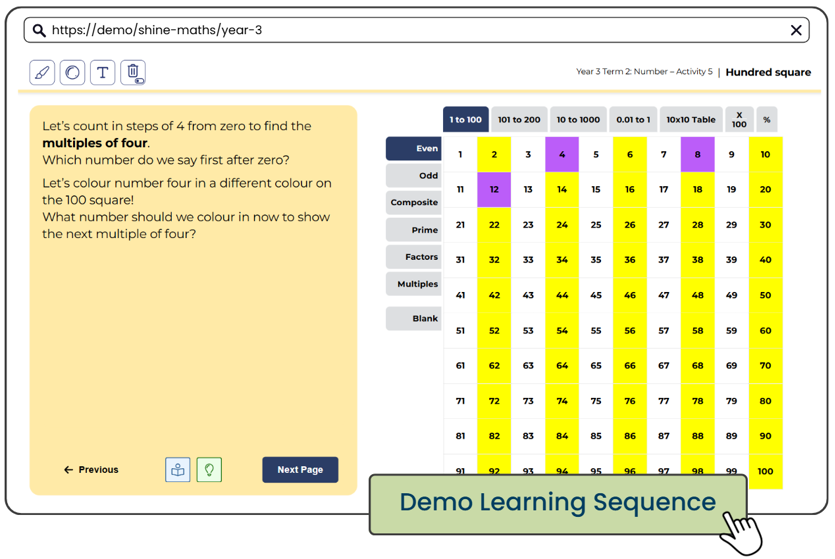Viewport: 835px width, 559px height.
Task: Click the lightbulb hint icon
Action: click(209, 470)
